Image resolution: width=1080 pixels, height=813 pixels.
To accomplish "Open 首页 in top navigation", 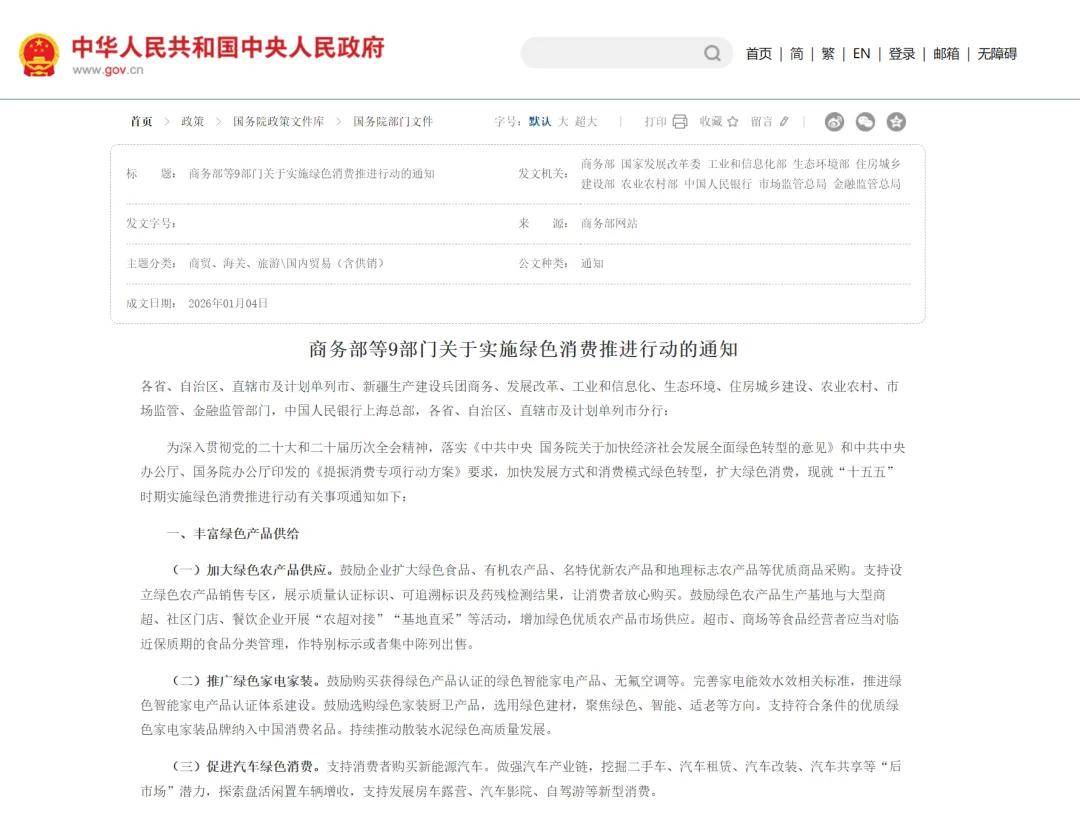I will point(759,54).
